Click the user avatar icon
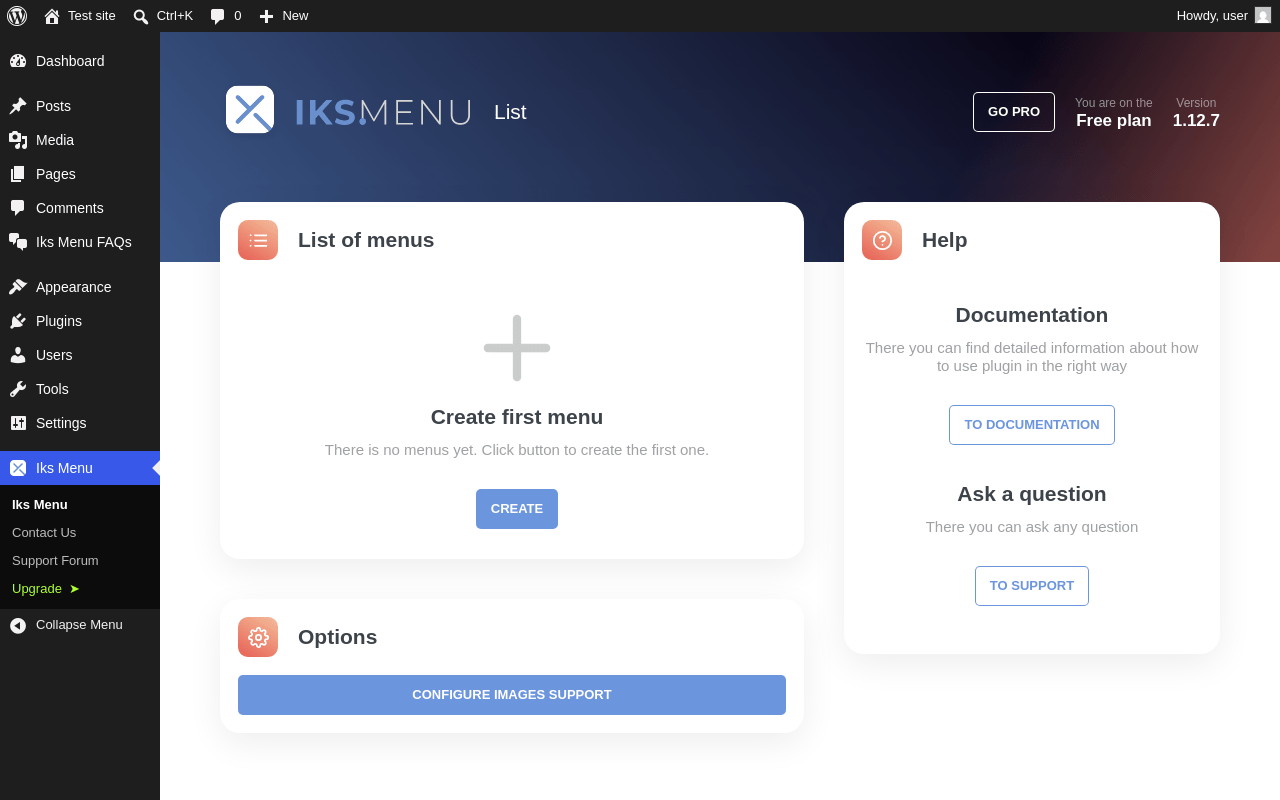The height and width of the screenshot is (800, 1280). (1263, 15)
